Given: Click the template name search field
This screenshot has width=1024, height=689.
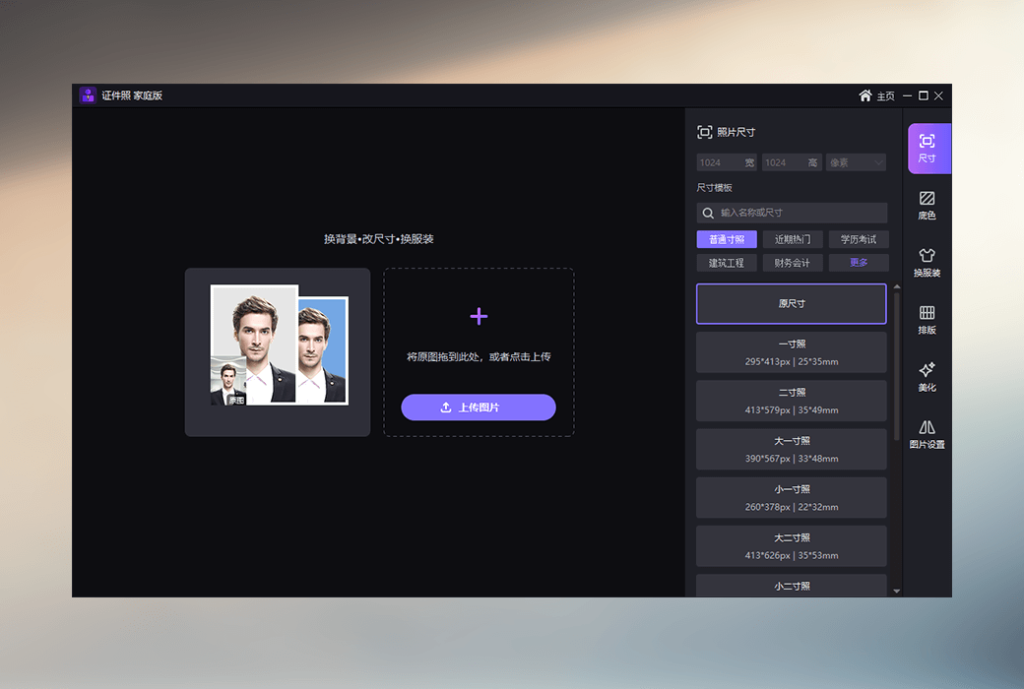Looking at the screenshot, I should (792, 213).
